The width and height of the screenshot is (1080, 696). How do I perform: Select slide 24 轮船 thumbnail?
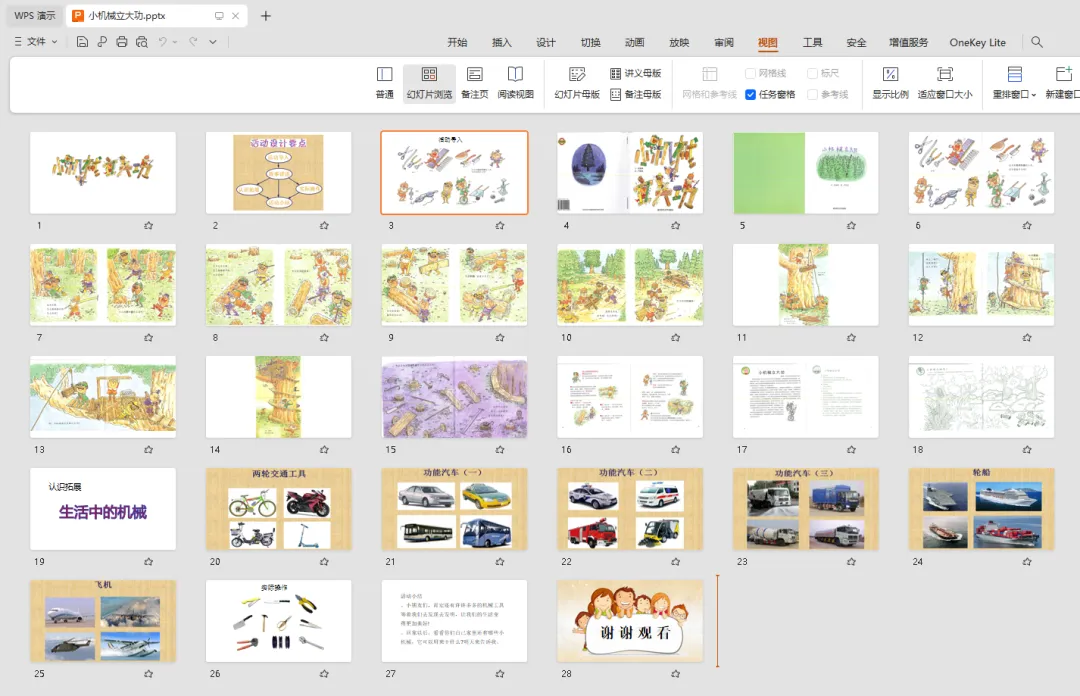[x=982, y=509]
